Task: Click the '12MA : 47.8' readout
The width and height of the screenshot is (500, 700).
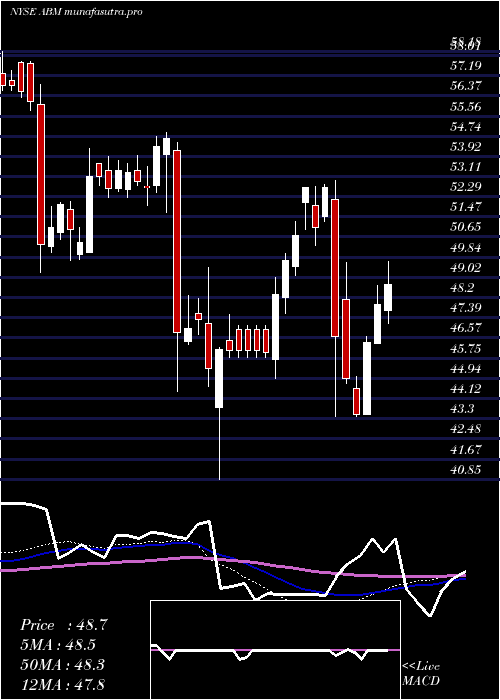Action: (x=62, y=684)
